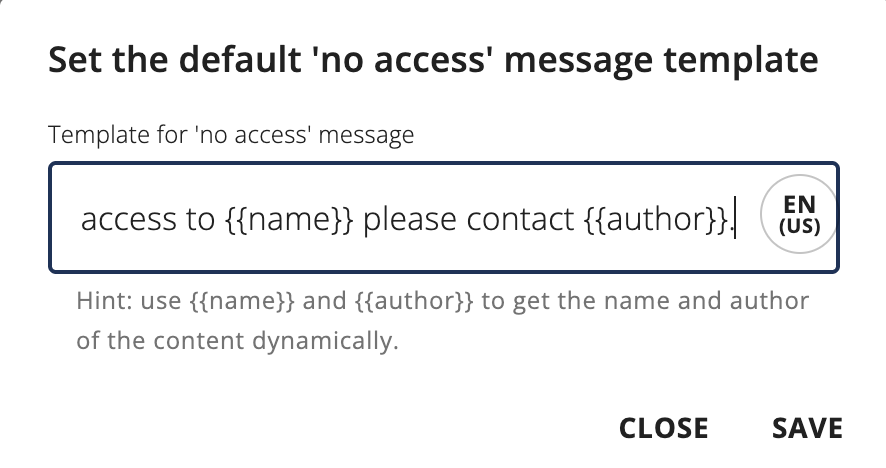This screenshot has width=886, height=468.
Task: Focus the 'no access' template input field
Action: pyautogui.click(x=400, y=217)
